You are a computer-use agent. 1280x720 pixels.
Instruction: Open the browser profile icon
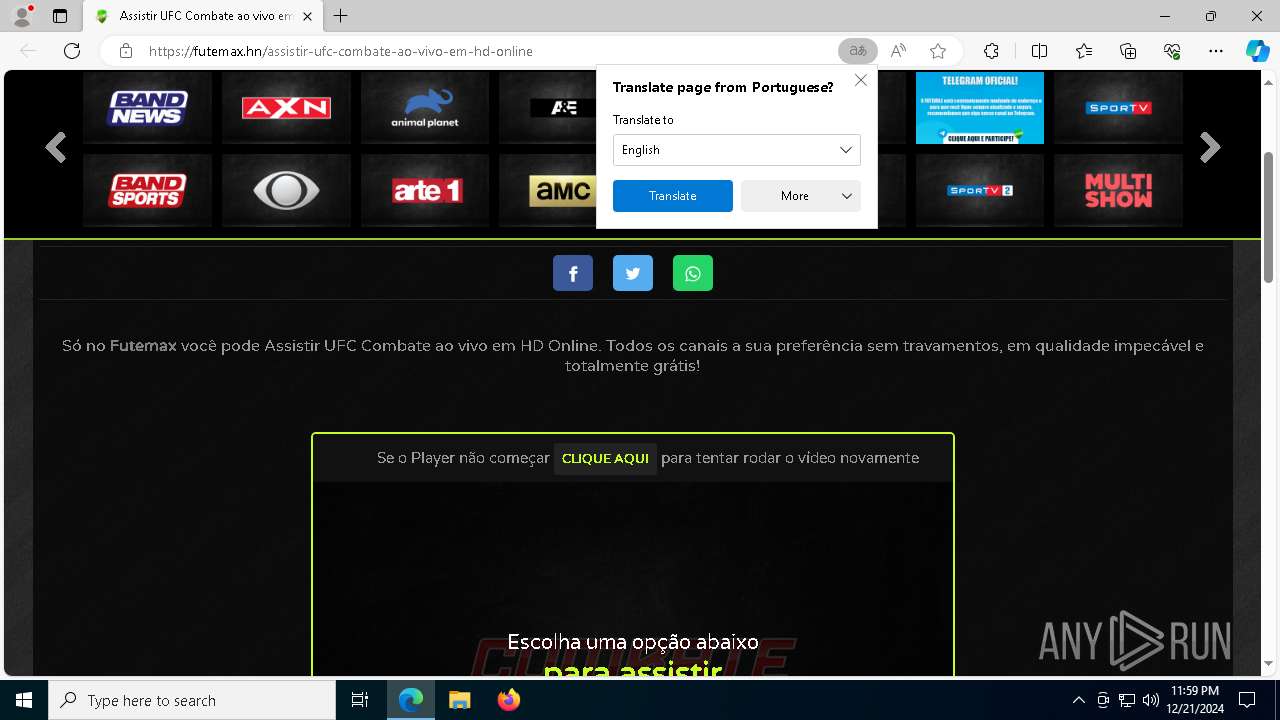21,16
